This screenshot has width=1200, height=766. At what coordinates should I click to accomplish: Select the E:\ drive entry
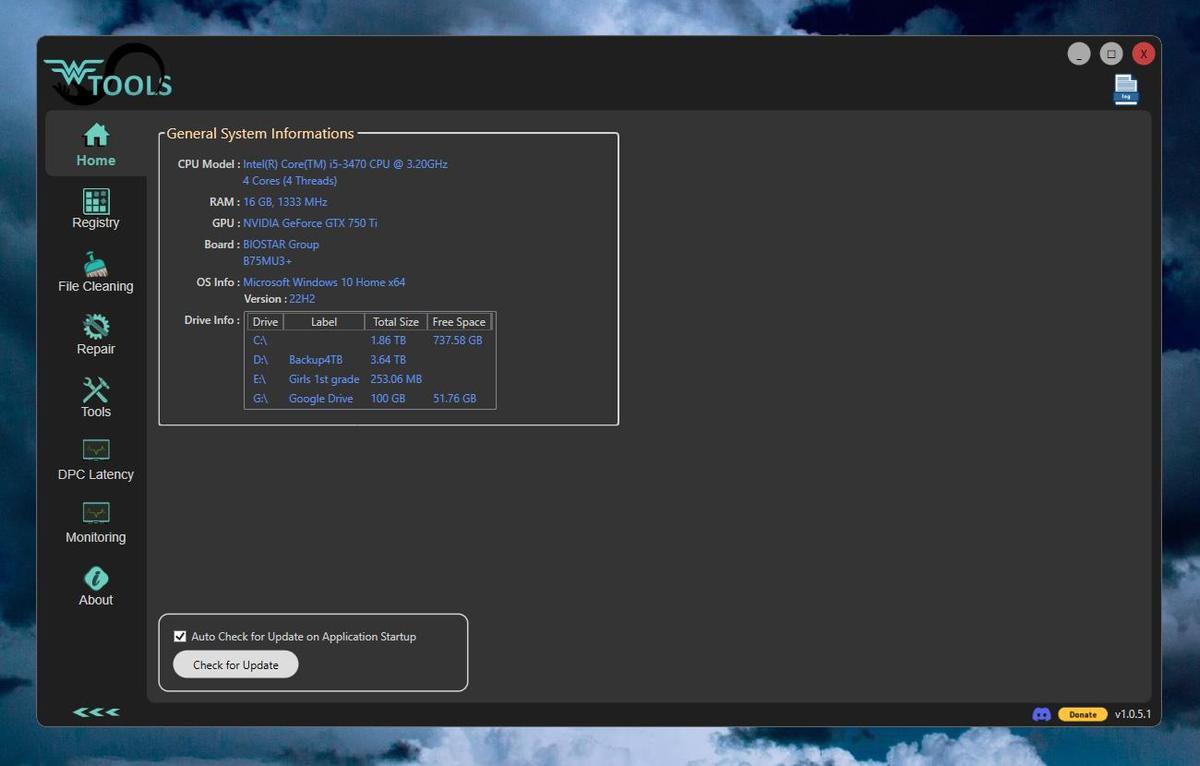click(260, 379)
